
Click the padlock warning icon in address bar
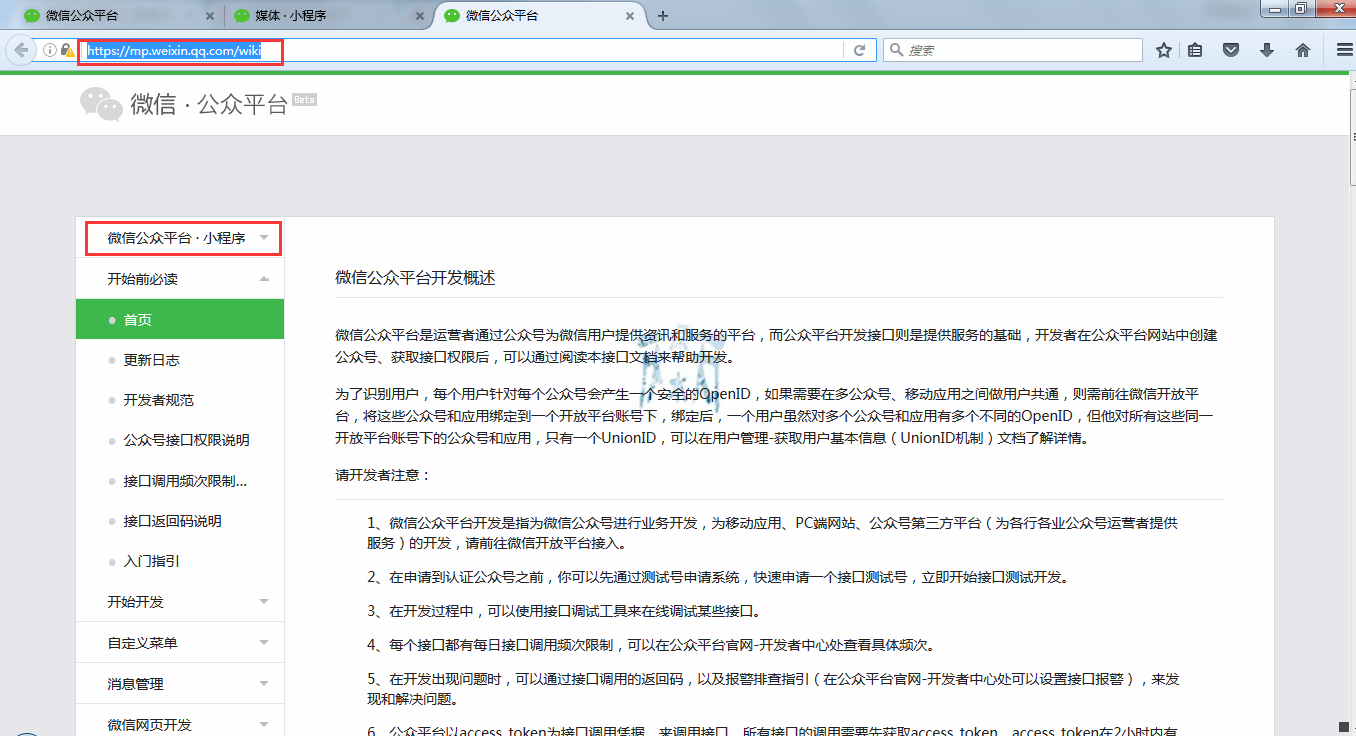click(x=67, y=50)
